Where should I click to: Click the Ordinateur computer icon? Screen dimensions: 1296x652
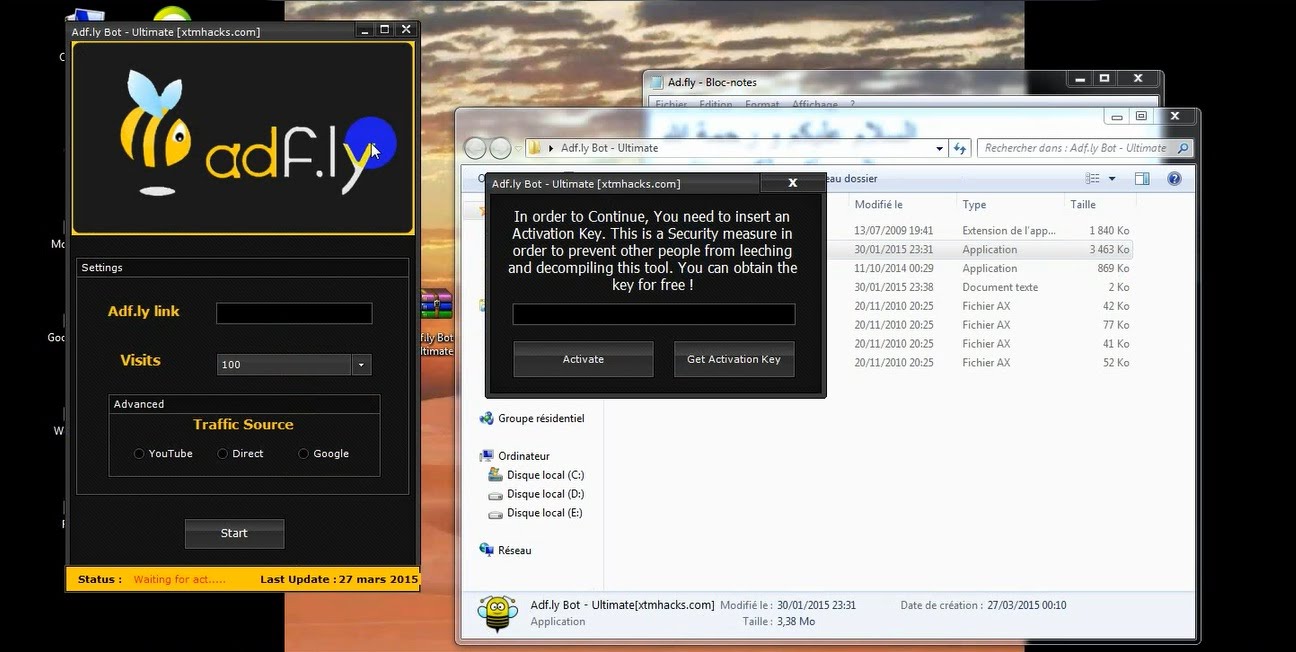[487, 456]
